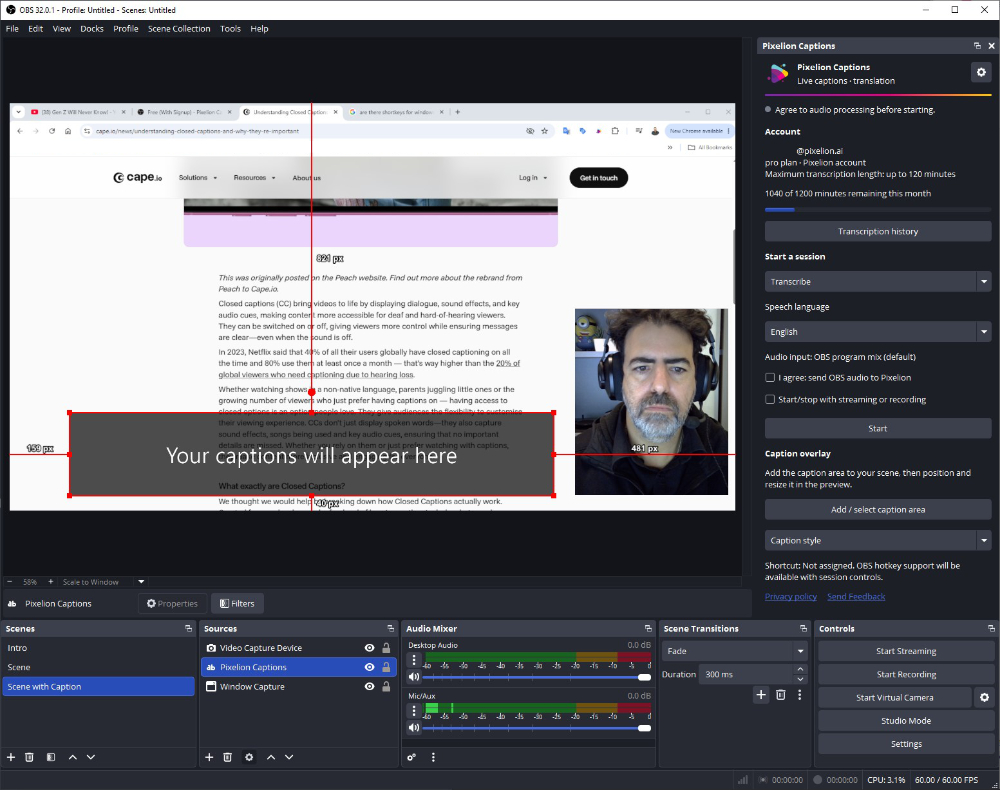Check I agree send OBS audio to Pixelion

[x=770, y=377]
